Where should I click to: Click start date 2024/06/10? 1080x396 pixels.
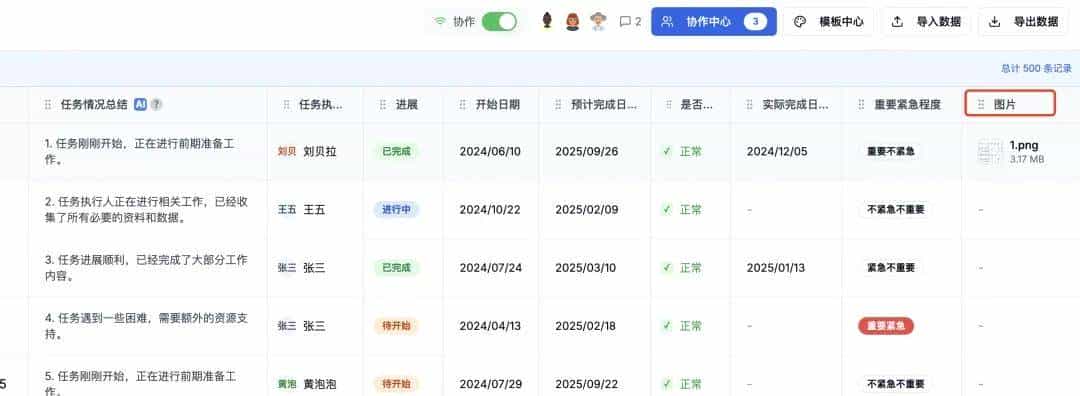click(x=490, y=152)
